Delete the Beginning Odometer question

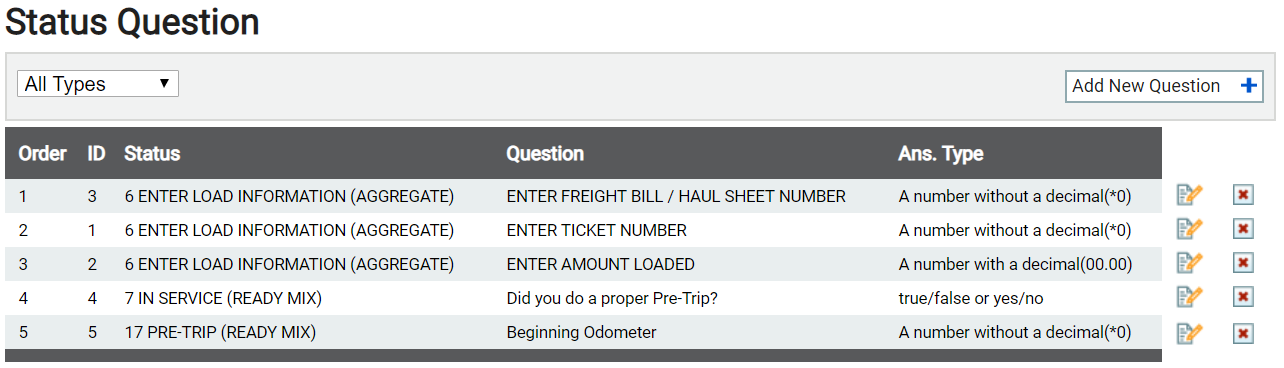1243,333
